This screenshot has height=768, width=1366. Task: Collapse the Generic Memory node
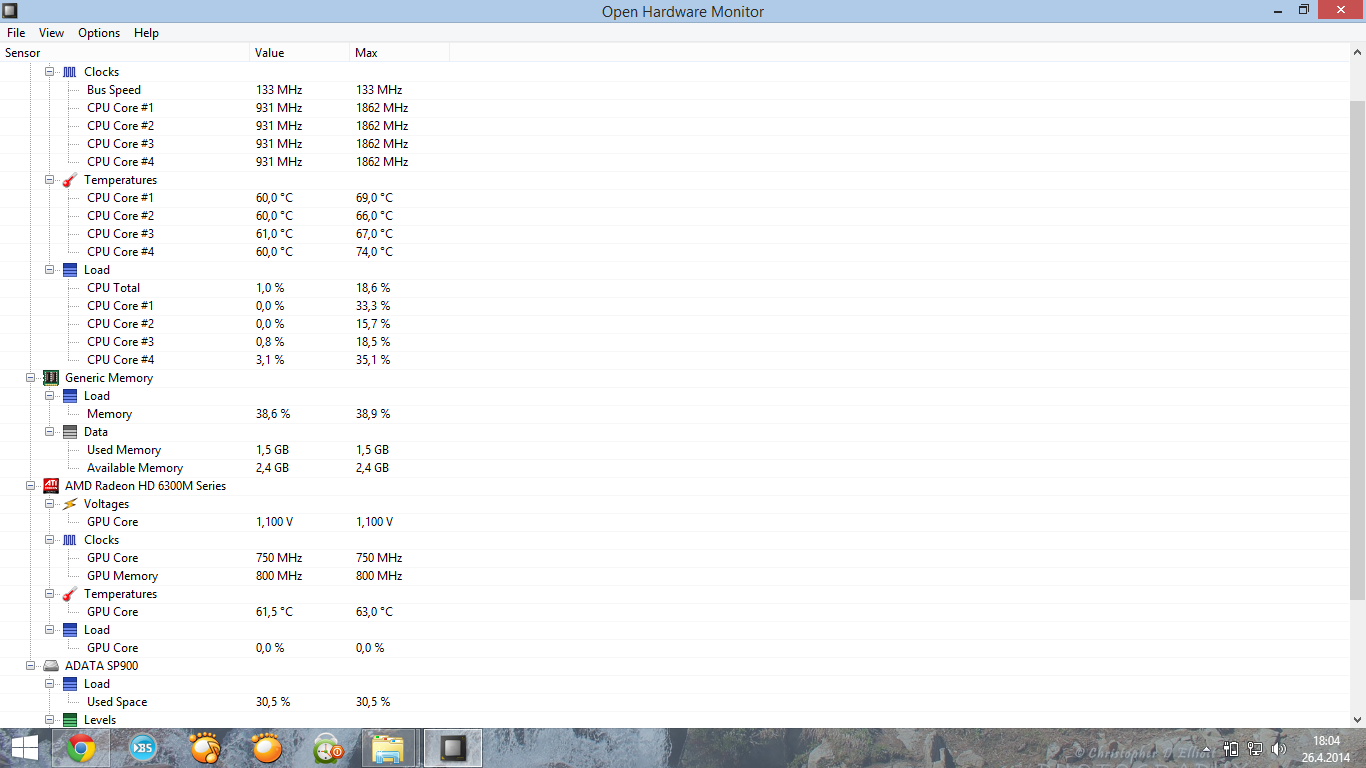31,378
